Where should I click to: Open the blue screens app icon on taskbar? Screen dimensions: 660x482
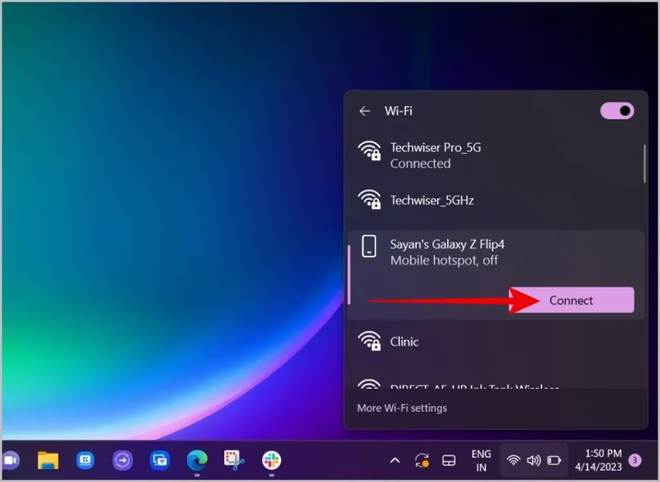click(x=160, y=460)
